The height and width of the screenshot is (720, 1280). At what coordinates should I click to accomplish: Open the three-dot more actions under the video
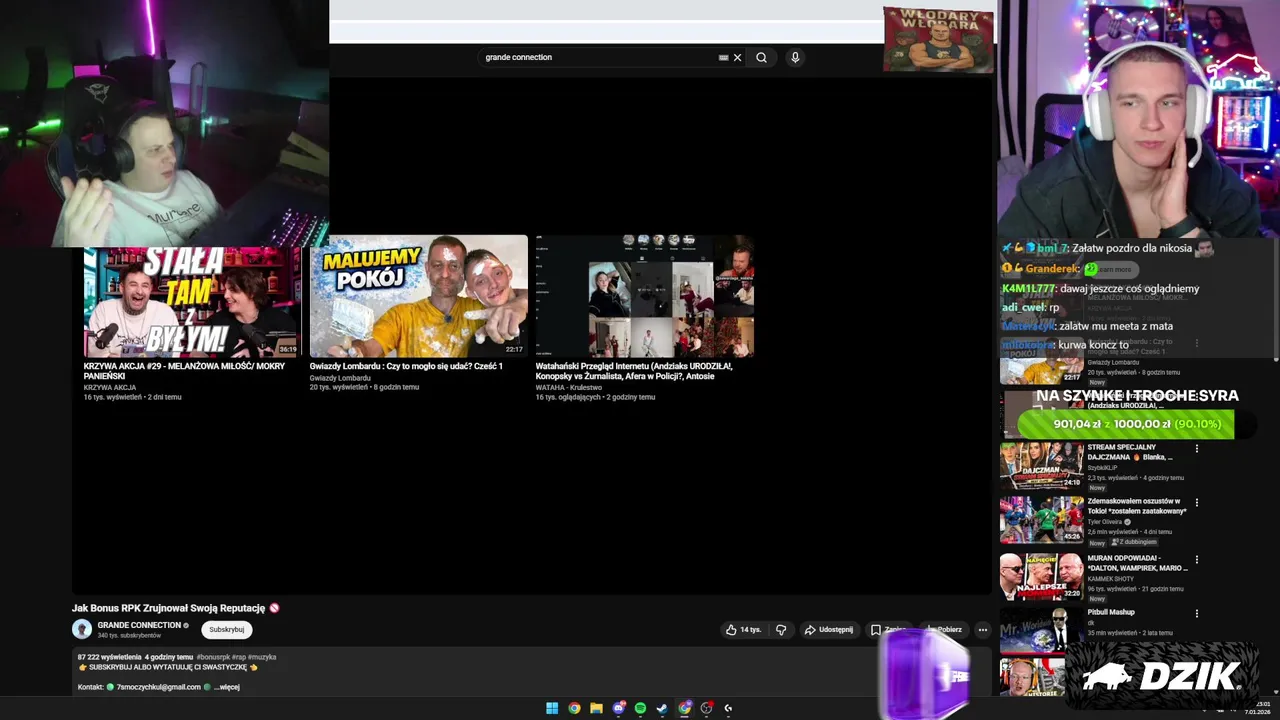tap(983, 630)
